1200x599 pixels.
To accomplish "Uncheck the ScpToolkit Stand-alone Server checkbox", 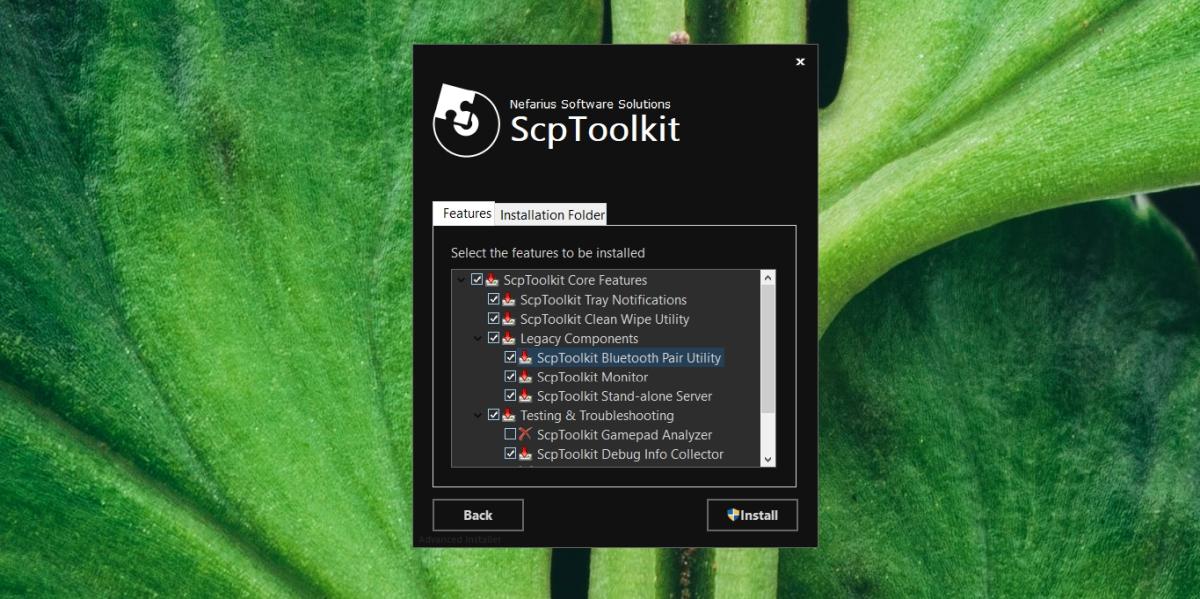I will (x=510, y=396).
